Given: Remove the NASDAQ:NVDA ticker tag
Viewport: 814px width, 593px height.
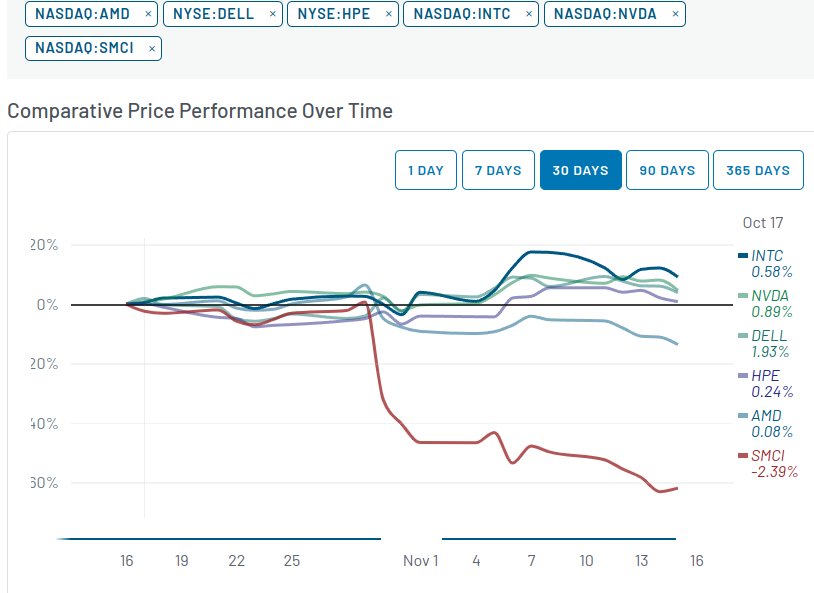Looking at the screenshot, I should click(675, 15).
